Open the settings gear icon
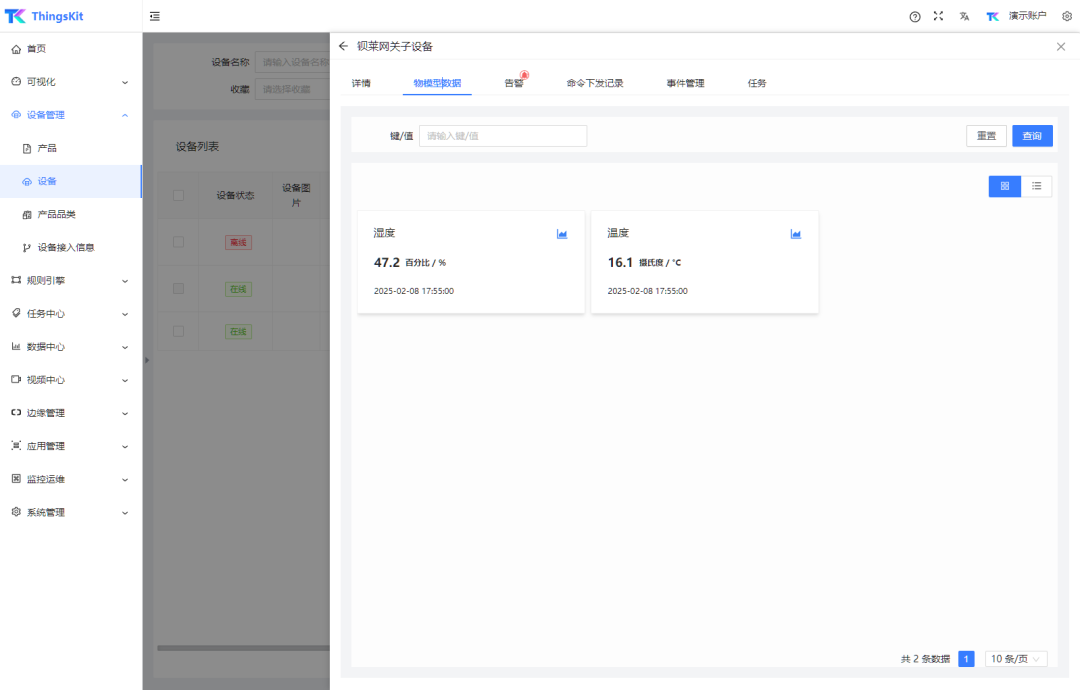This screenshot has width=1080, height=690. pos(1066,16)
